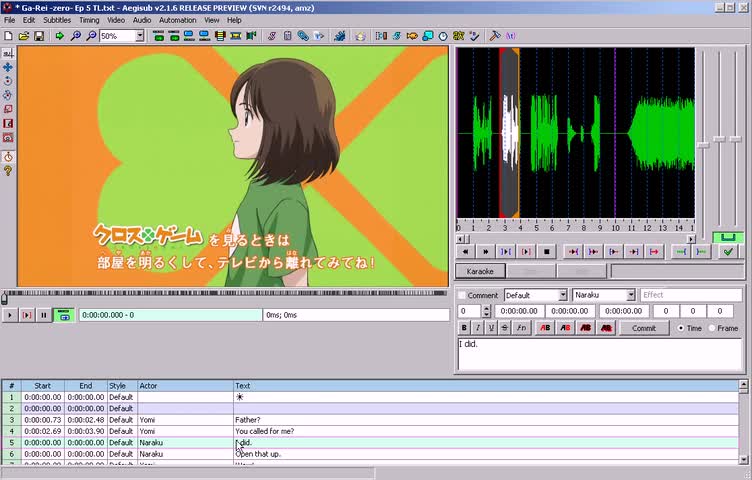Click the green Jump To arrow icon
The height and width of the screenshot is (480, 752).
[59, 36]
